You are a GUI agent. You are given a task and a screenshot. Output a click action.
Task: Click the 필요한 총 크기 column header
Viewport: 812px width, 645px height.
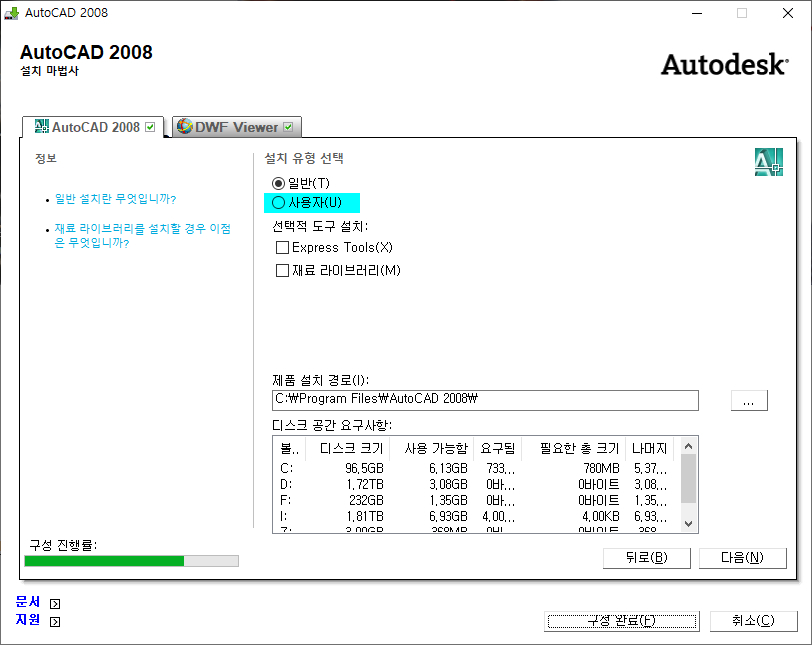(573, 448)
